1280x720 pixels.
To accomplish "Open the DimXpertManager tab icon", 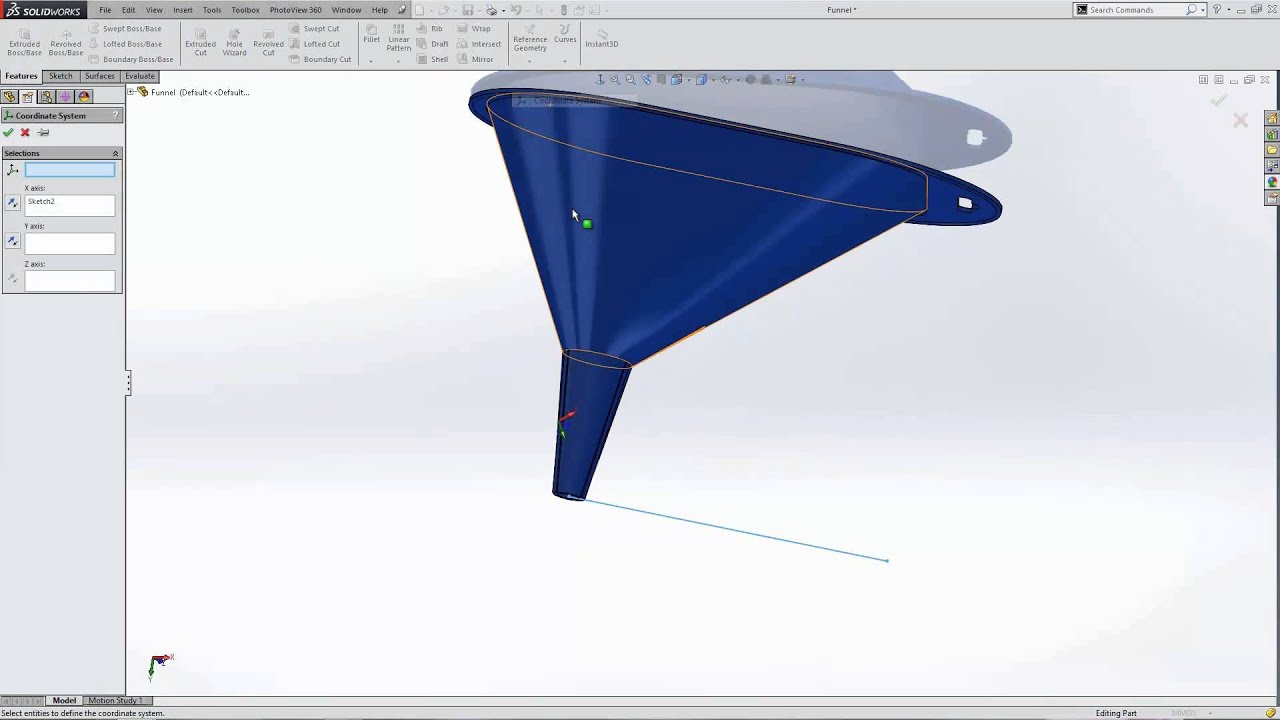I will pyautogui.click(x=65, y=97).
